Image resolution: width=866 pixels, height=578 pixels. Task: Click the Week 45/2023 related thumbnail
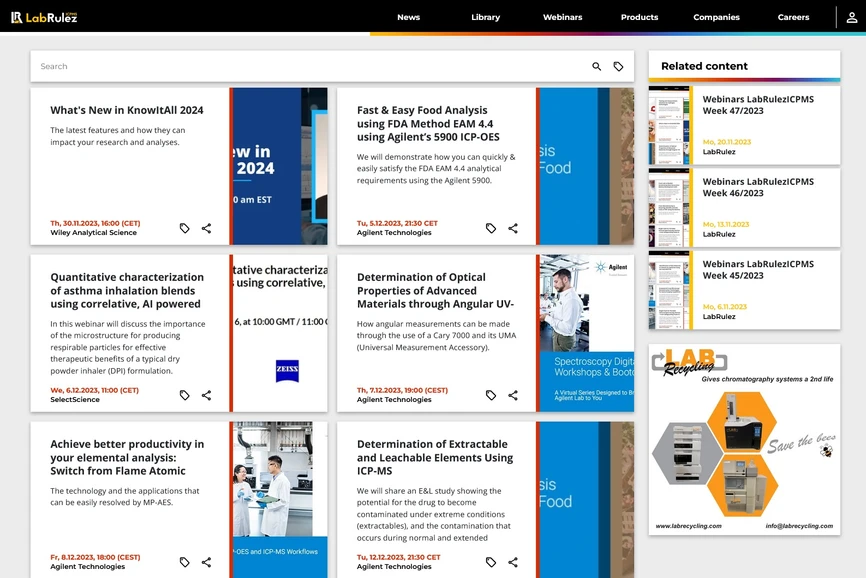pos(669,290)
